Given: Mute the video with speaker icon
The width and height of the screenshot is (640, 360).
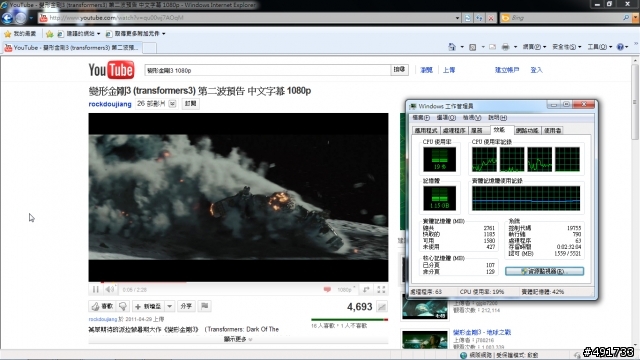Looking at the screenshot, I should (109, 289).
